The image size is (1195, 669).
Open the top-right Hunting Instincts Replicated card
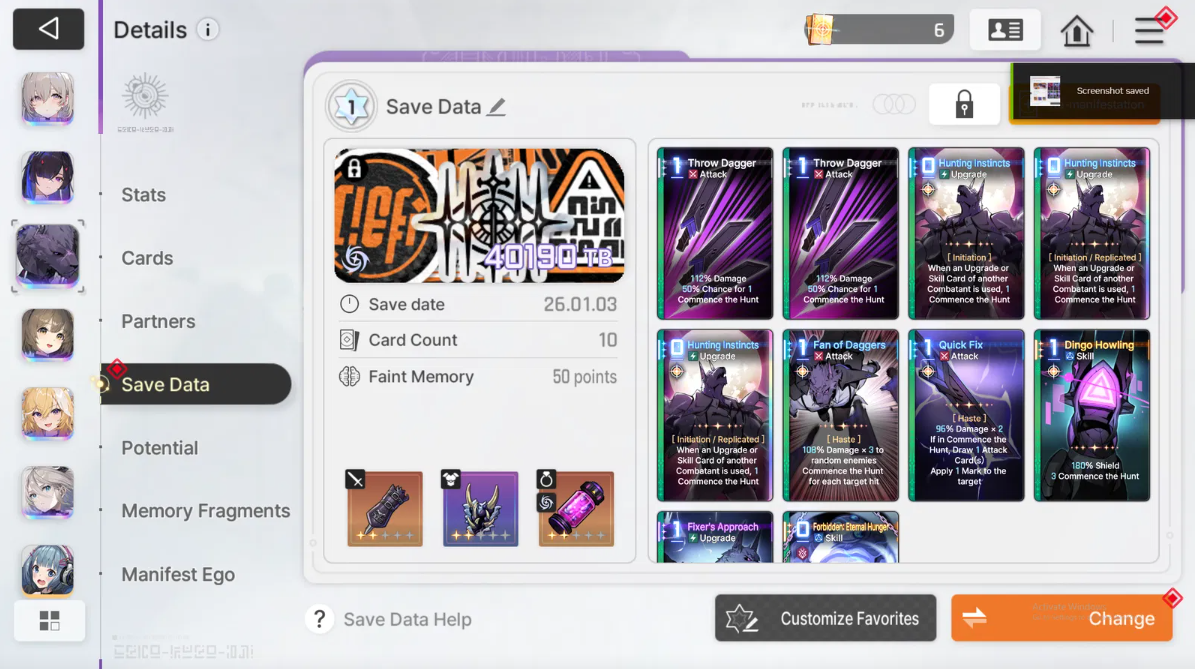[1092, 233]
